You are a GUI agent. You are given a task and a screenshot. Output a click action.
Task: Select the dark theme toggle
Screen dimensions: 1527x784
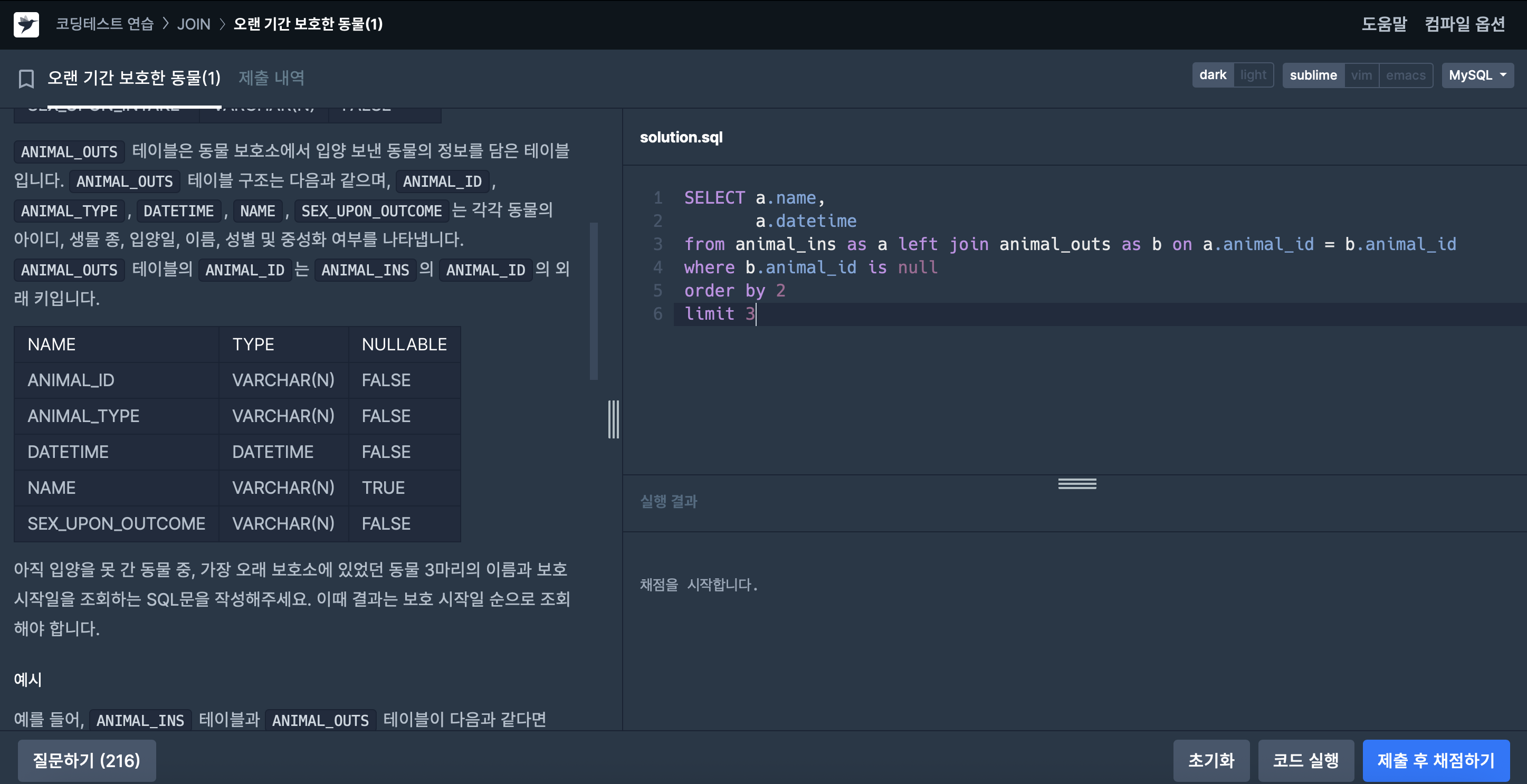[1212, 75]
